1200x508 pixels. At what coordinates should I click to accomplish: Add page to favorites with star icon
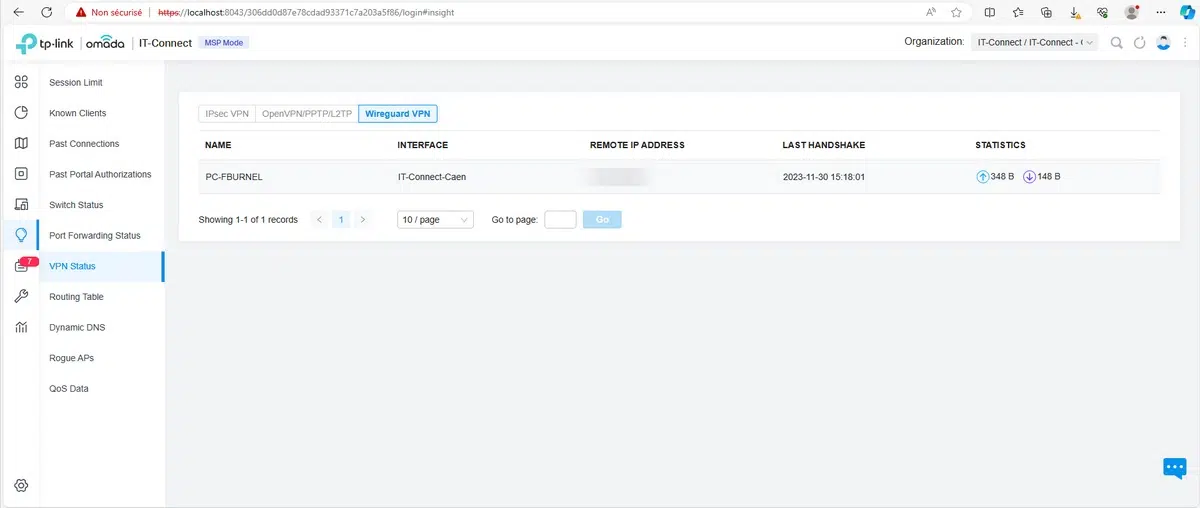point(957,12)
